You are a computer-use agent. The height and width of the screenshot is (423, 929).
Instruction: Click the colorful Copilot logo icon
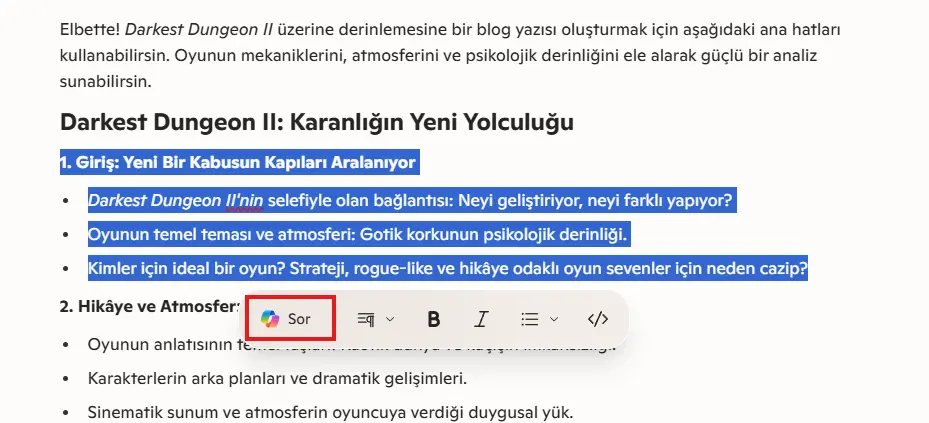point(270,319)
